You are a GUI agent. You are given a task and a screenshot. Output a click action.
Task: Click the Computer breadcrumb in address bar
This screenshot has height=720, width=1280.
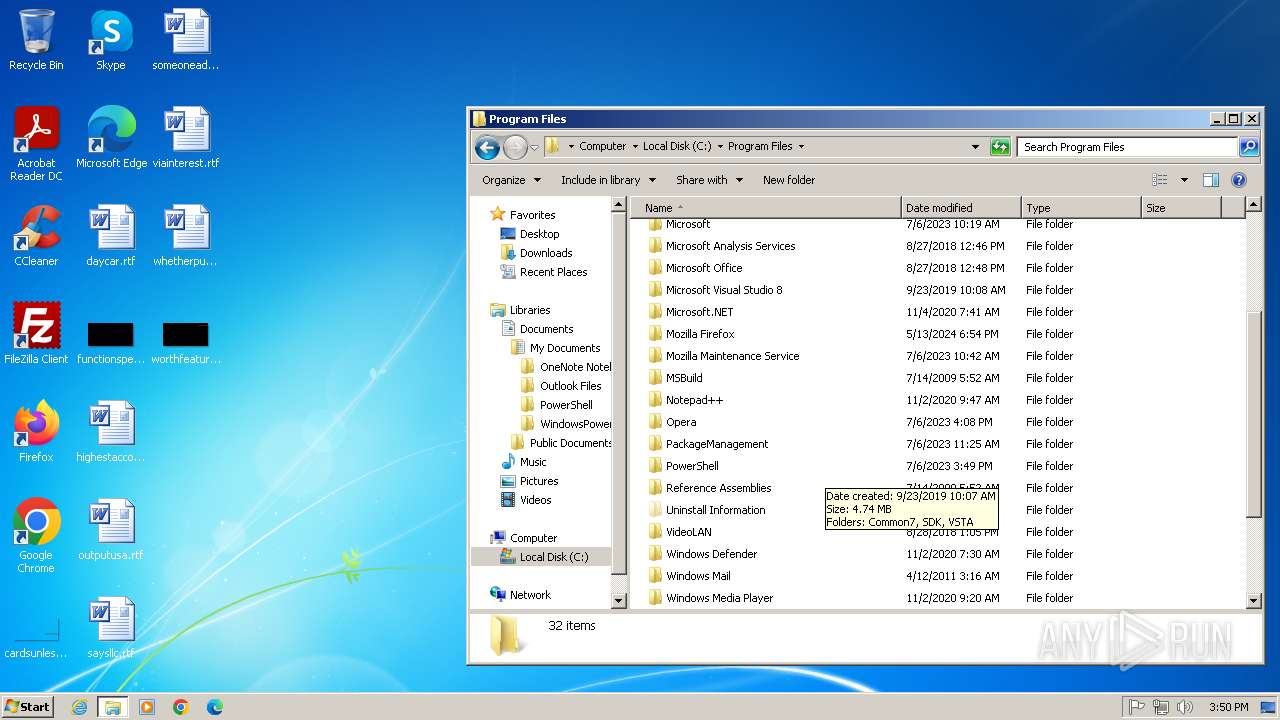coord(602,146)
